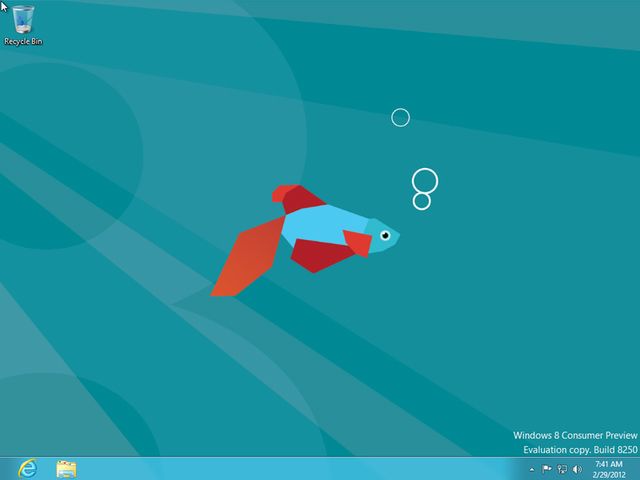This screenshot has height=480, width=640.
Task: Click an empty area of the taskbar
Action: point(300,468)
